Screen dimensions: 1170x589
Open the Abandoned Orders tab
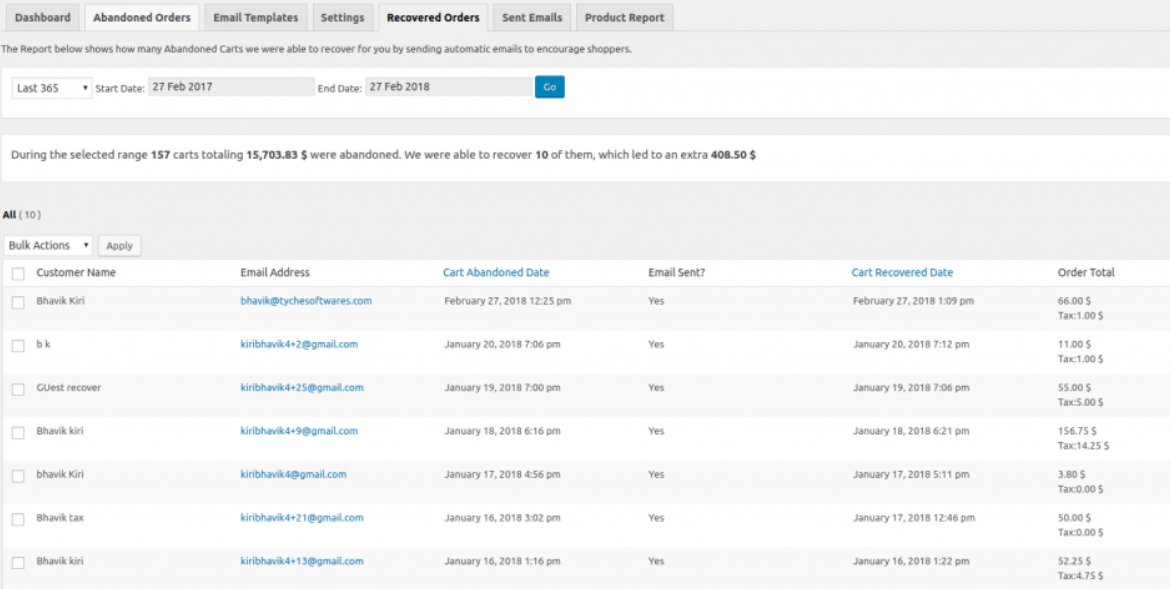tap(142, 18)
